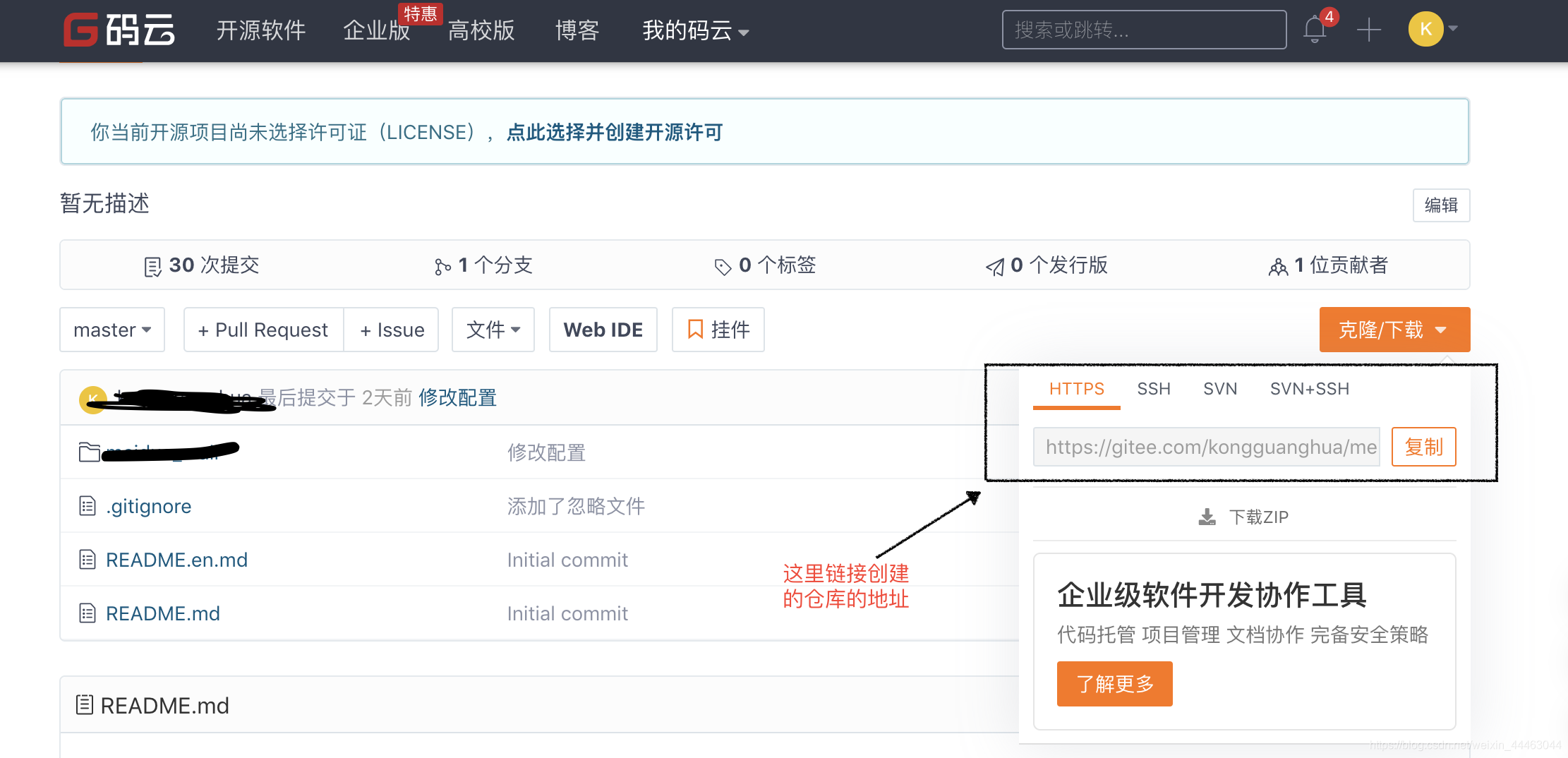Viewport: 1568px width, 758px height.
Task: Open the README.en.md file
Action: pos(176,560)
